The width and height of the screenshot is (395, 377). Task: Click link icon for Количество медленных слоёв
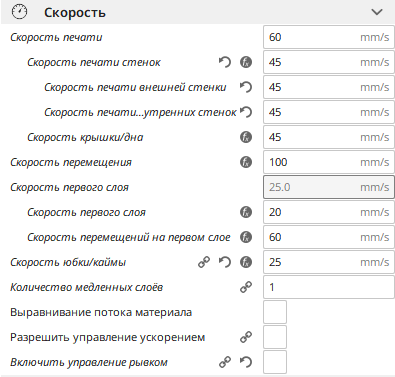pyautogui.click(x=246, y=287)
